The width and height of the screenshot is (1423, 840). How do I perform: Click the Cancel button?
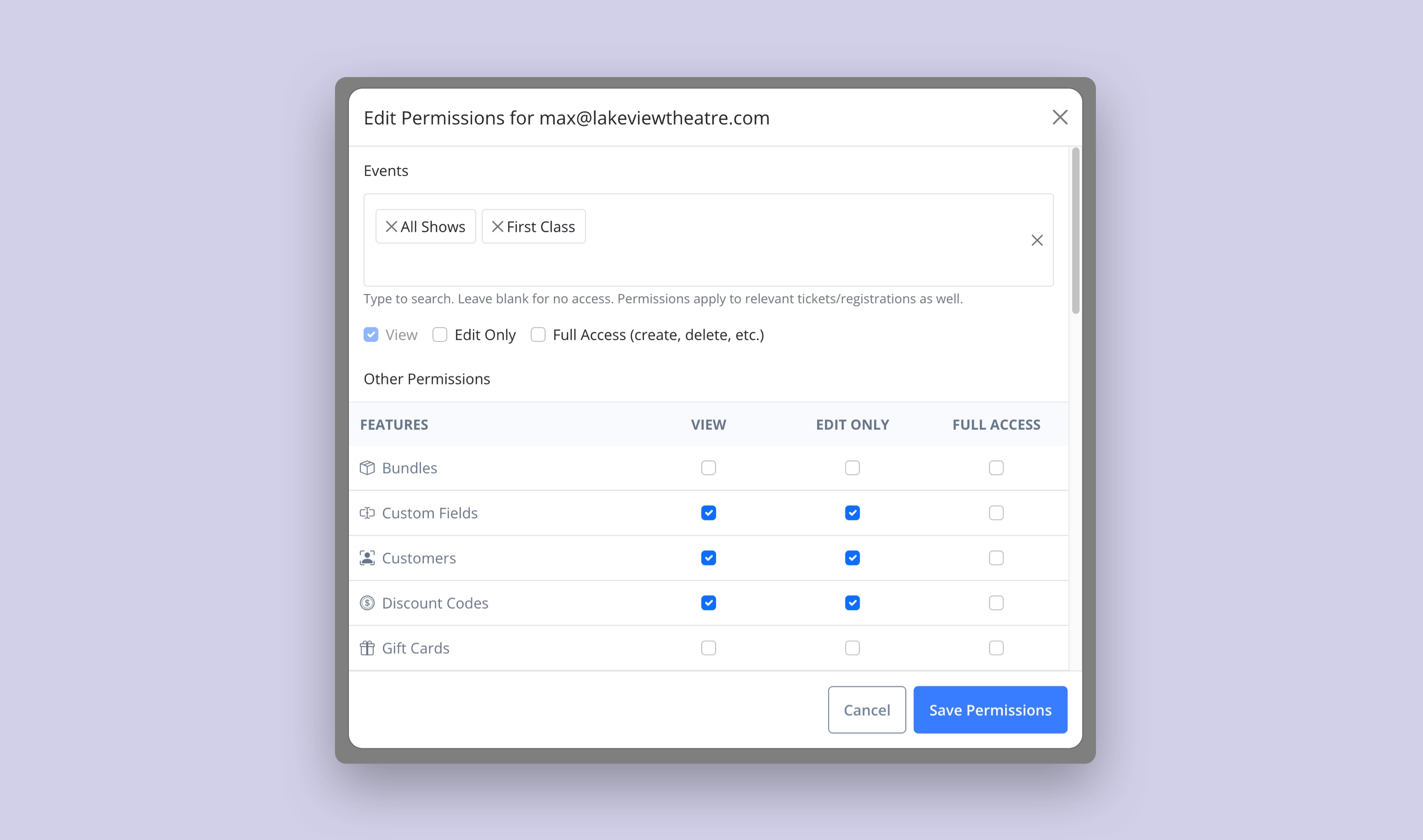[x=866, y=710]
